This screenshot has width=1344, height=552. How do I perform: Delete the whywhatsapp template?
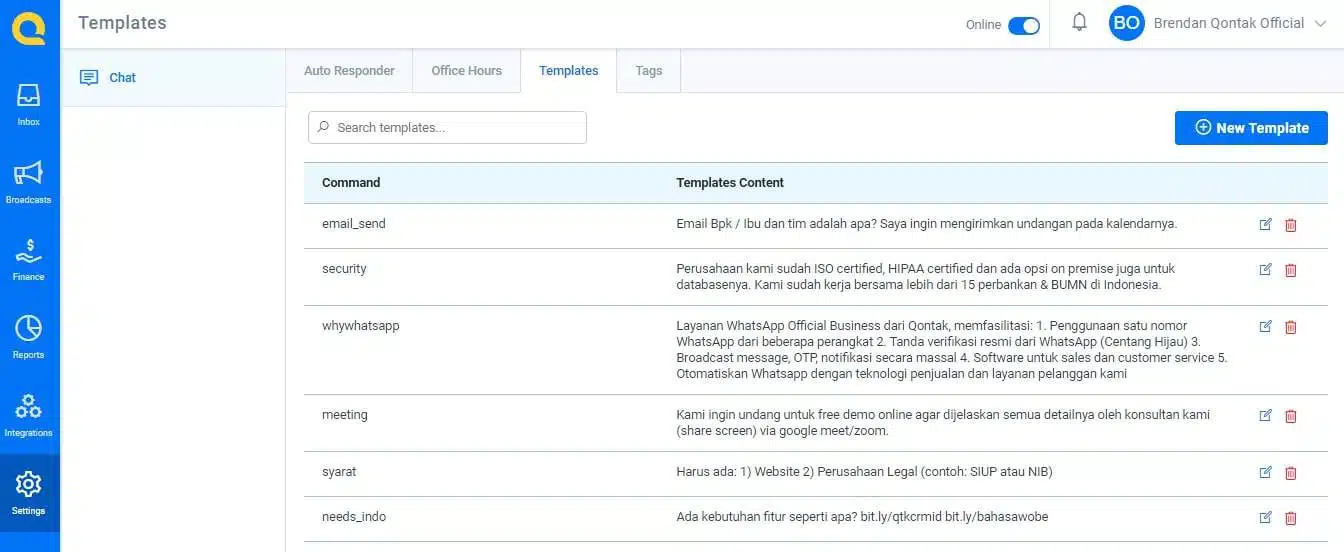coord(1290,327)
